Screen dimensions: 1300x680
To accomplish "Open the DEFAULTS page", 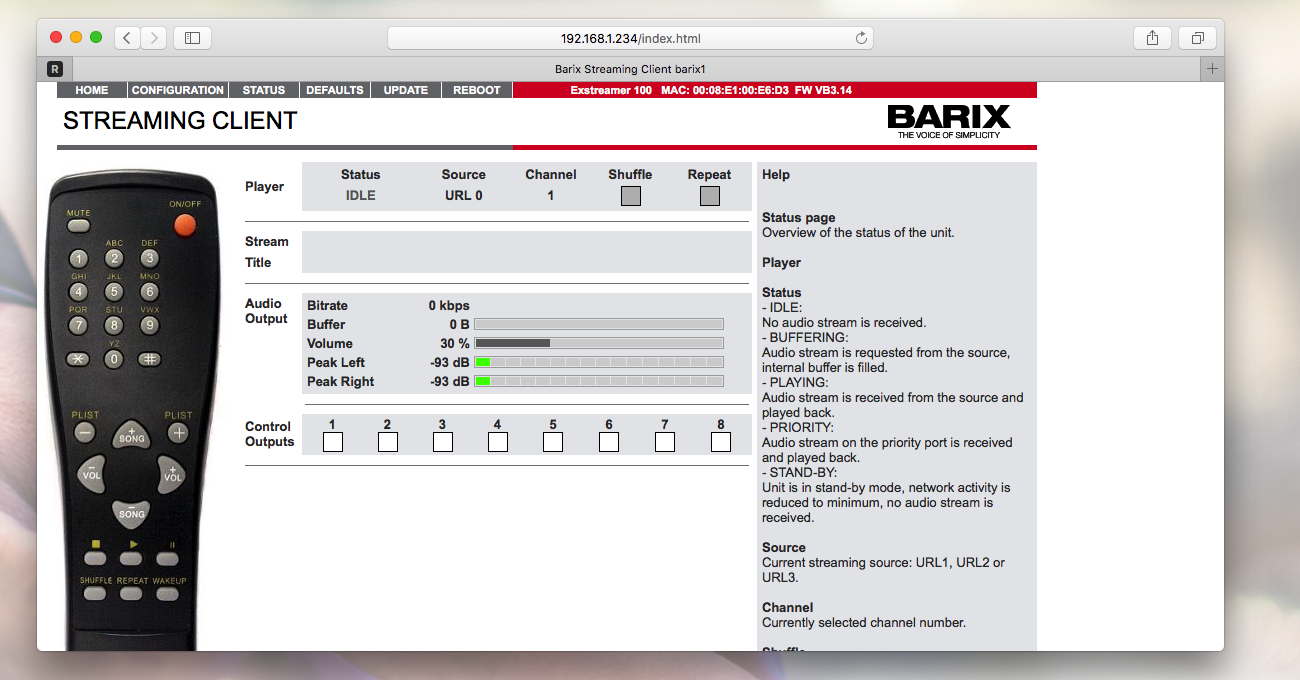I will [335, 90].
